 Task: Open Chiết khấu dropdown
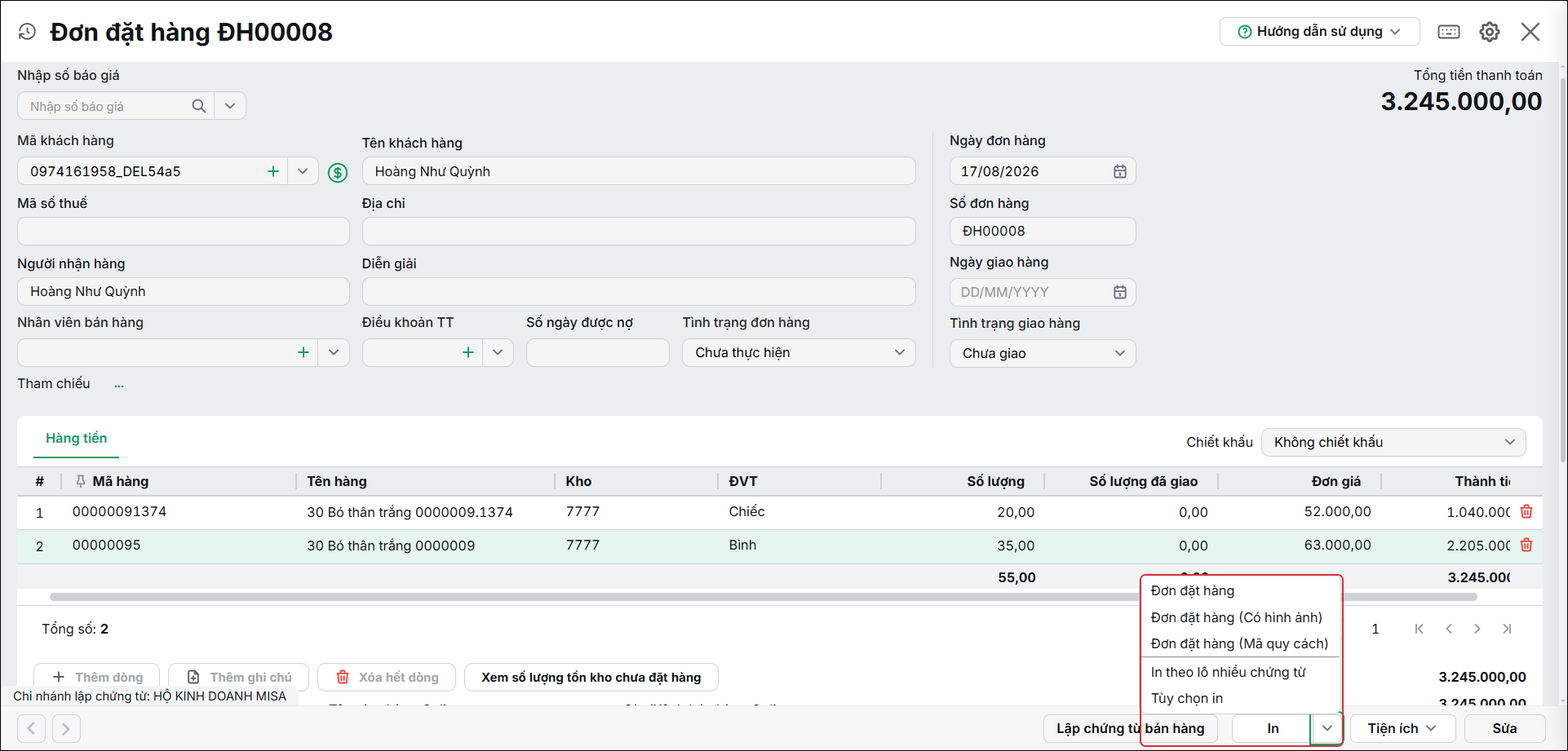[x=1393, y=442]
